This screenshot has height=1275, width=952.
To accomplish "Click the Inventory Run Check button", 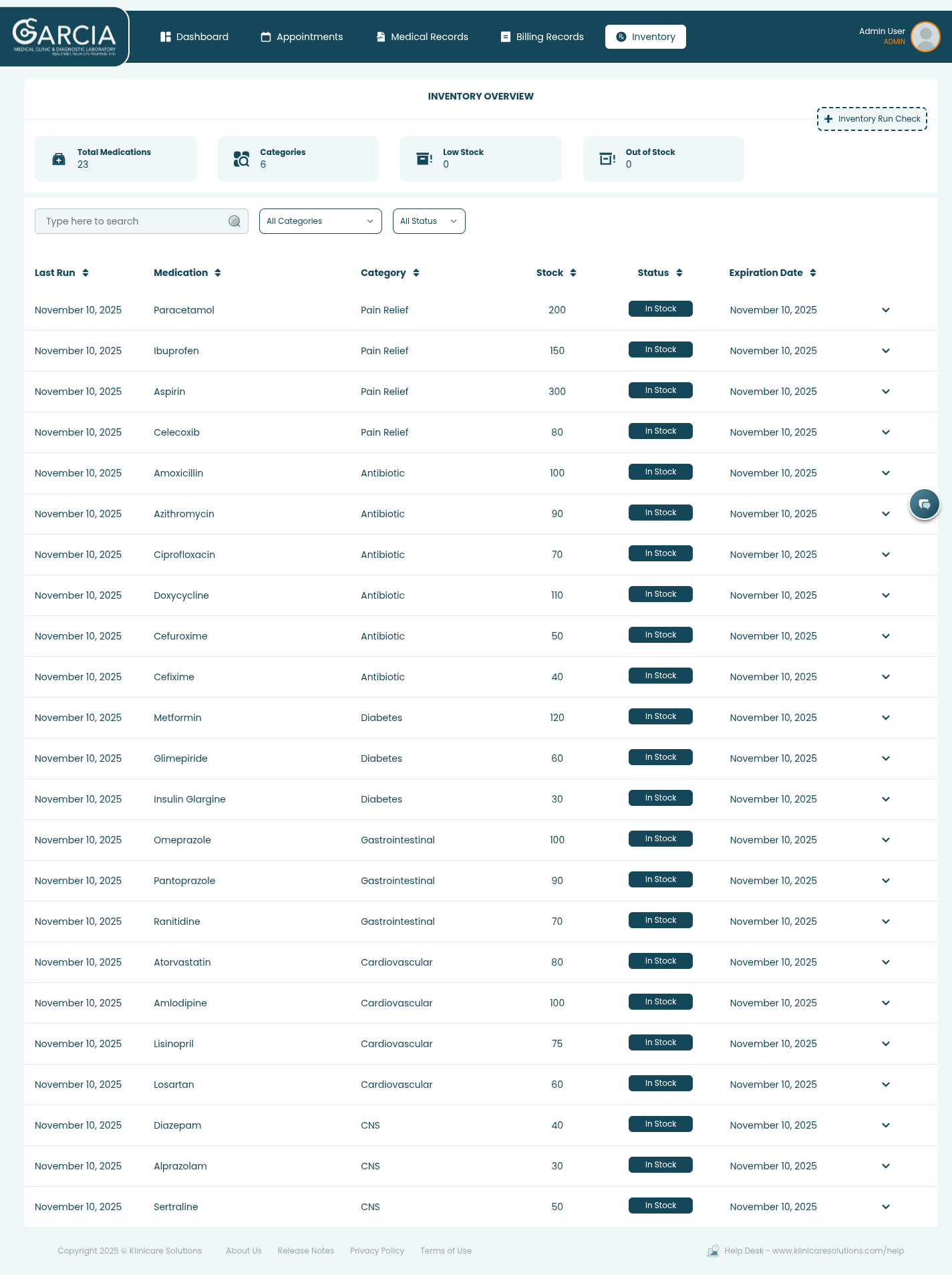I will (x=872, y=119).
